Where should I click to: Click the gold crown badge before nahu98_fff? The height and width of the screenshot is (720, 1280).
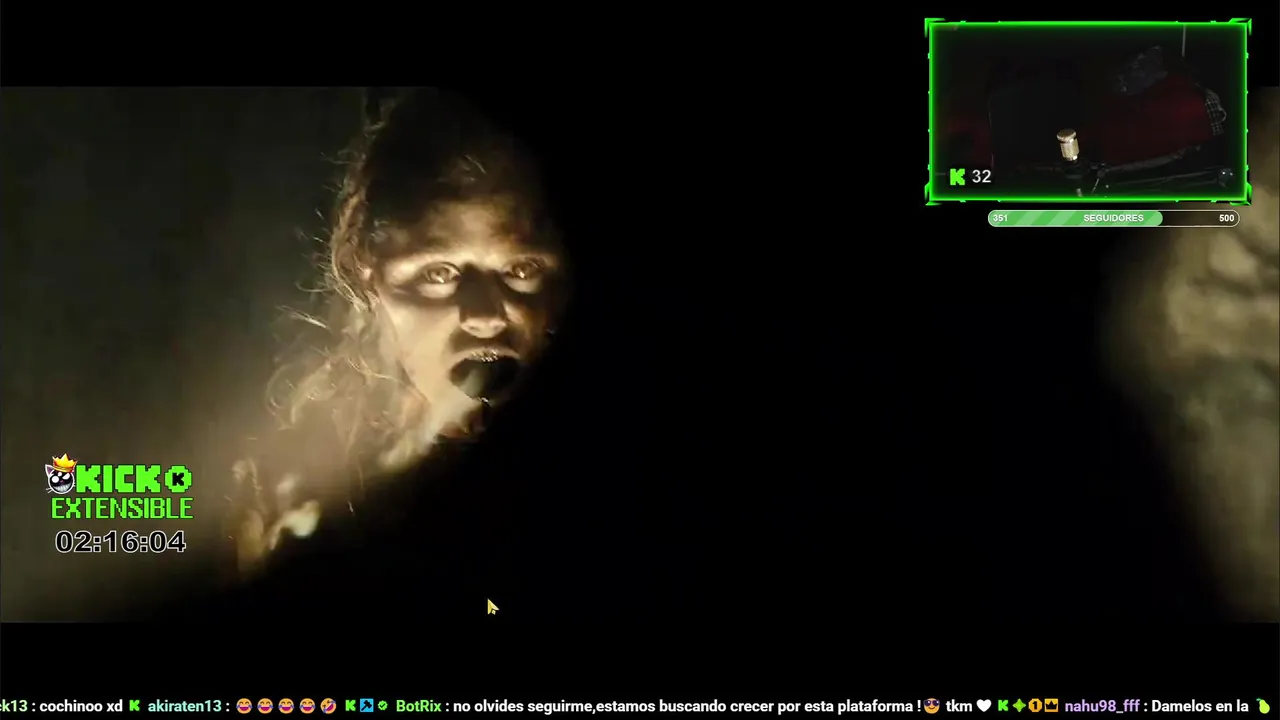[1051, 706]
